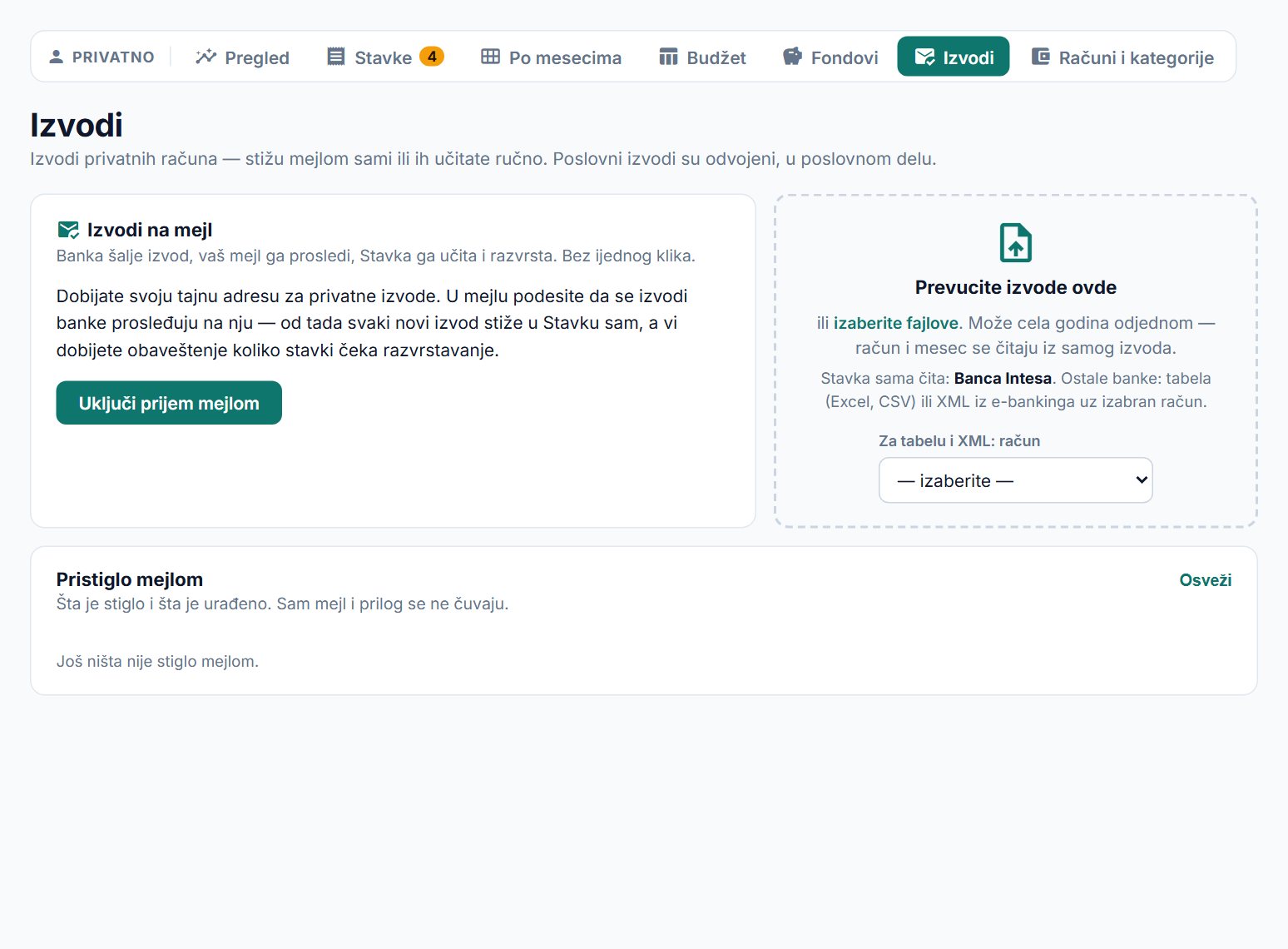This screenshot has width=1288, height=949.
Task: Open the Računi i kategorije tab
Action: (1122, 57)
